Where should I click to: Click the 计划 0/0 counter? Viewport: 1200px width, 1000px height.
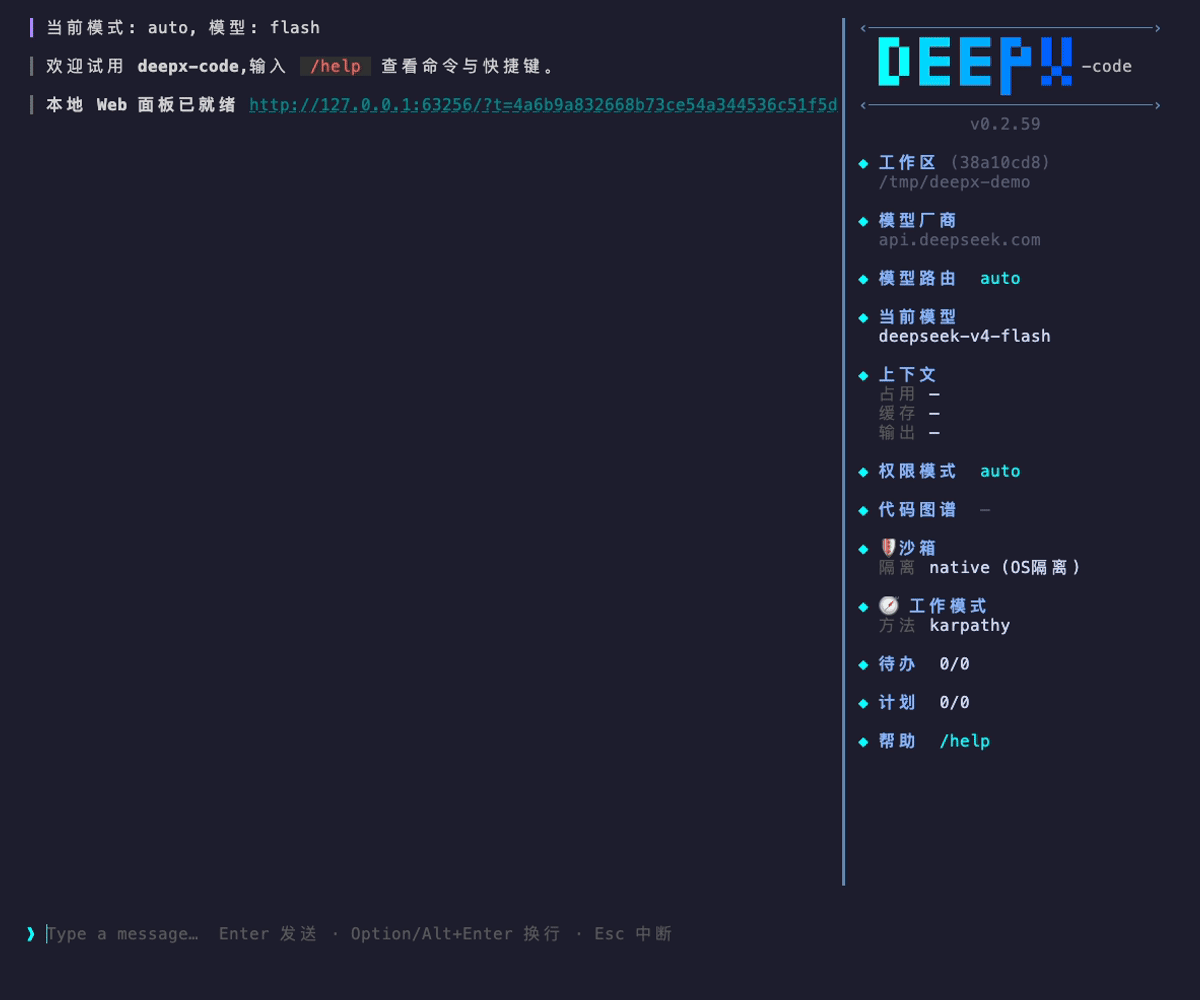click(924, 703)
